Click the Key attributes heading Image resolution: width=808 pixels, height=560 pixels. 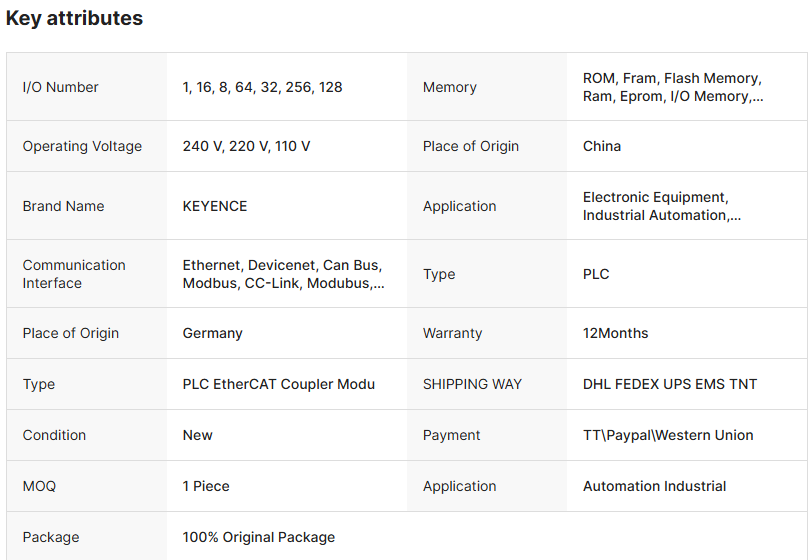[75, 18]
